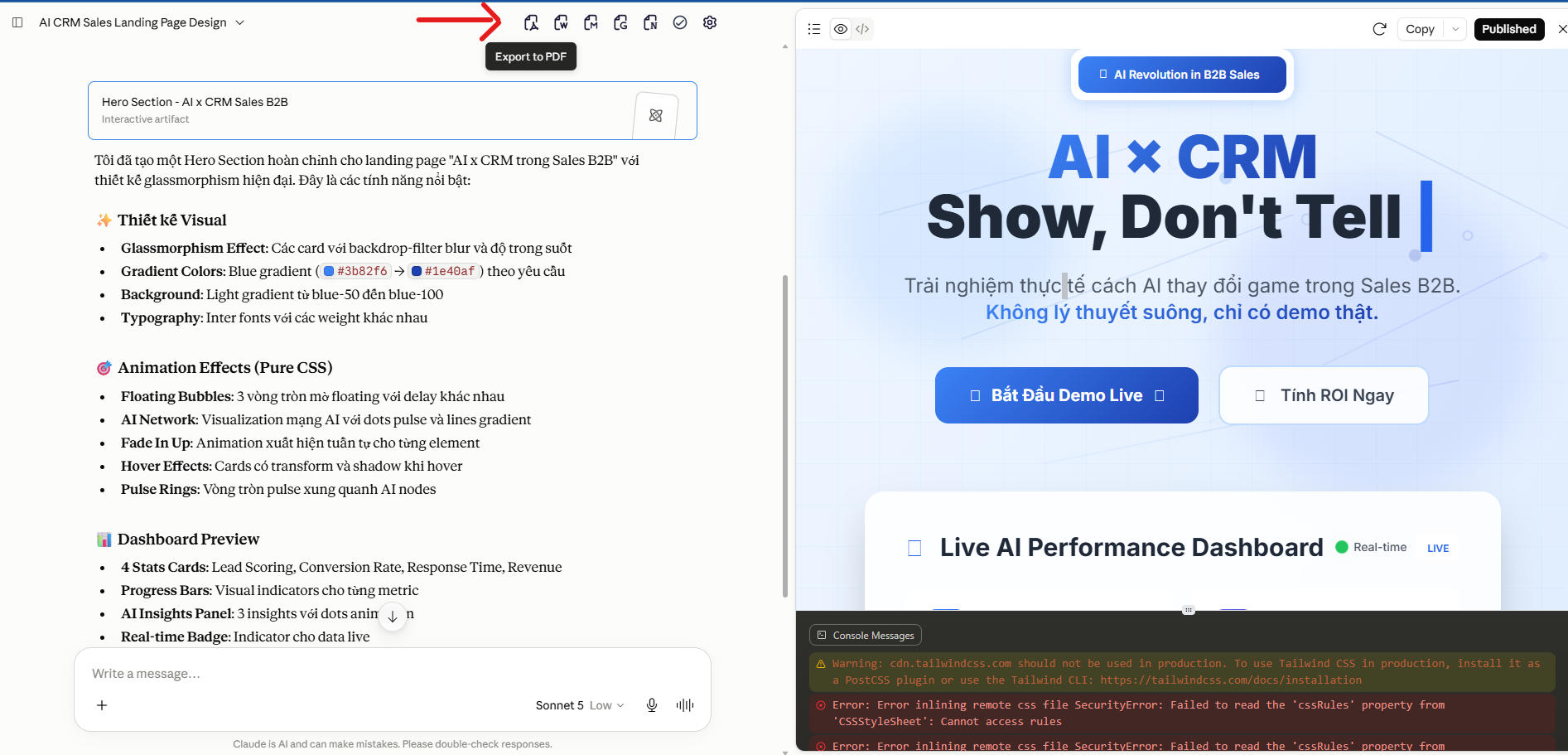Viewport: 1568px width, 755px height.
Task: Open the settings gear in chat header
Action: pyautogui.click(x=710, y=22)
